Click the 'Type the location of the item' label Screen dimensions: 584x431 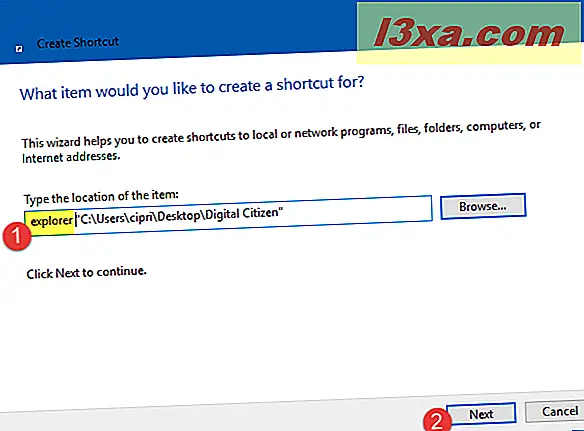point(101,197)
